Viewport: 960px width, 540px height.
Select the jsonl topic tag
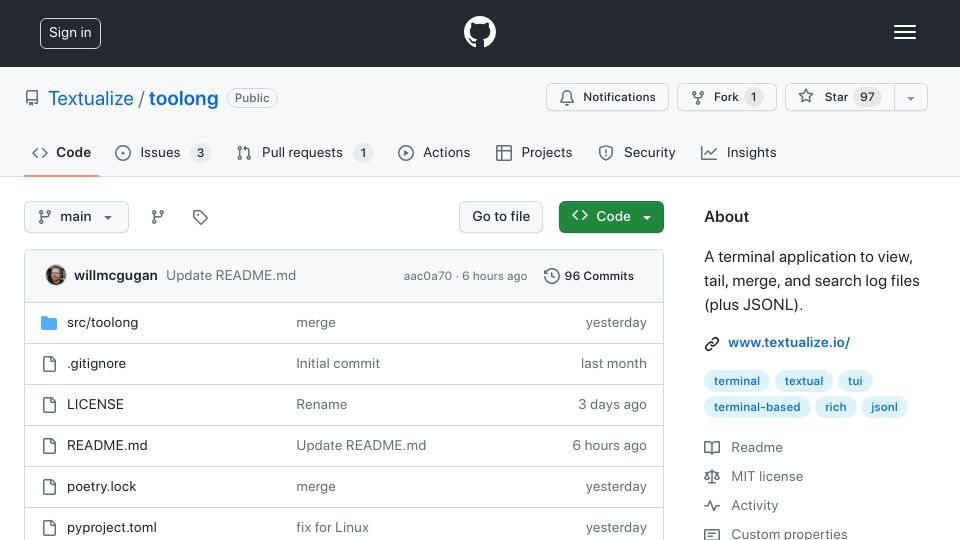tap(884, 407)
